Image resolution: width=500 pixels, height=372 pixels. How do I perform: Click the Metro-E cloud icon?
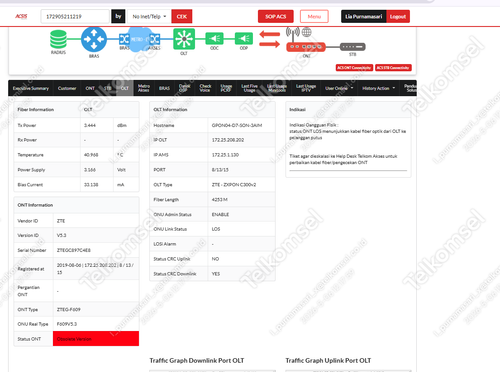(139, 39)
